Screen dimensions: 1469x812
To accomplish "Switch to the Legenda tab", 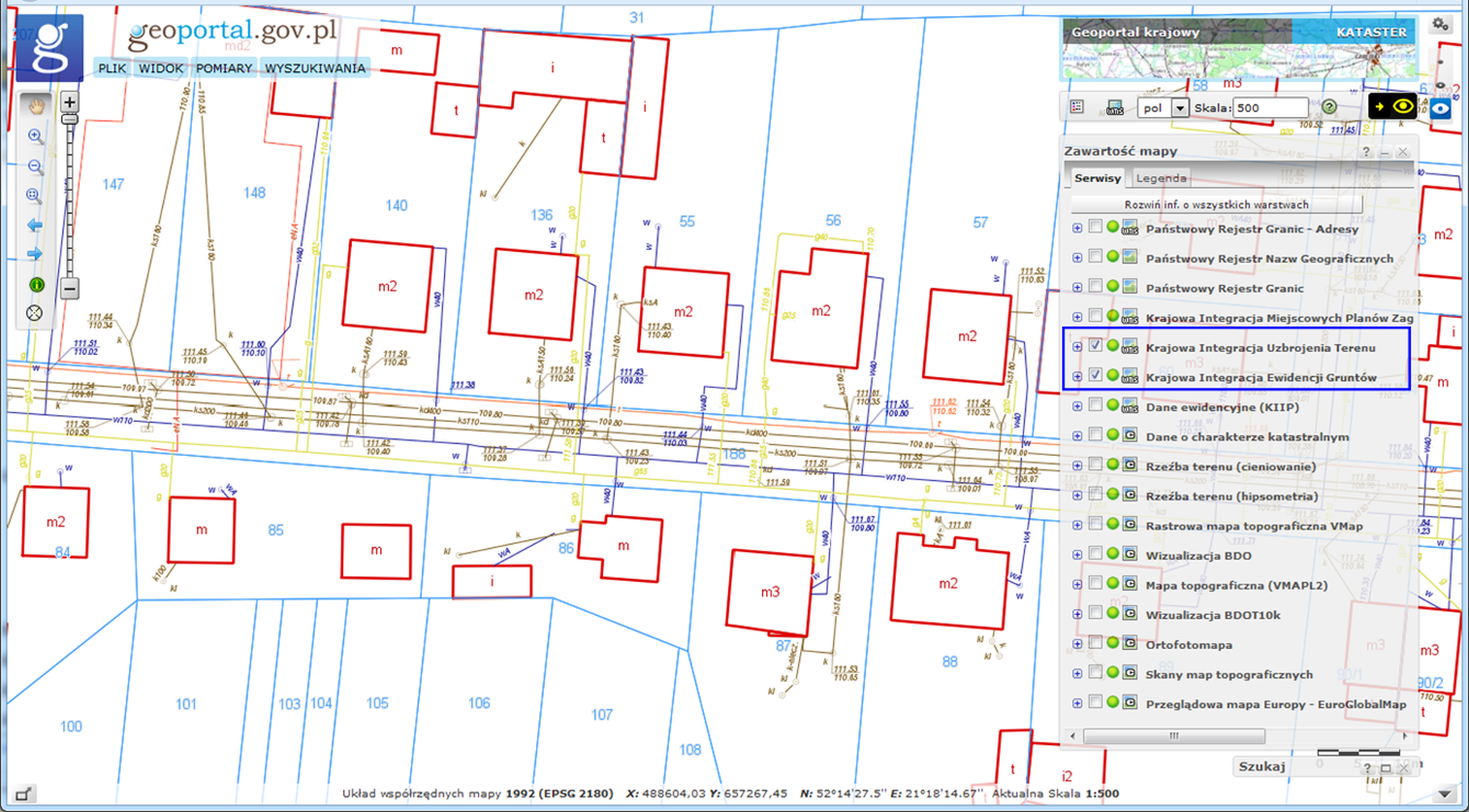I will (x=1161, y=178).
